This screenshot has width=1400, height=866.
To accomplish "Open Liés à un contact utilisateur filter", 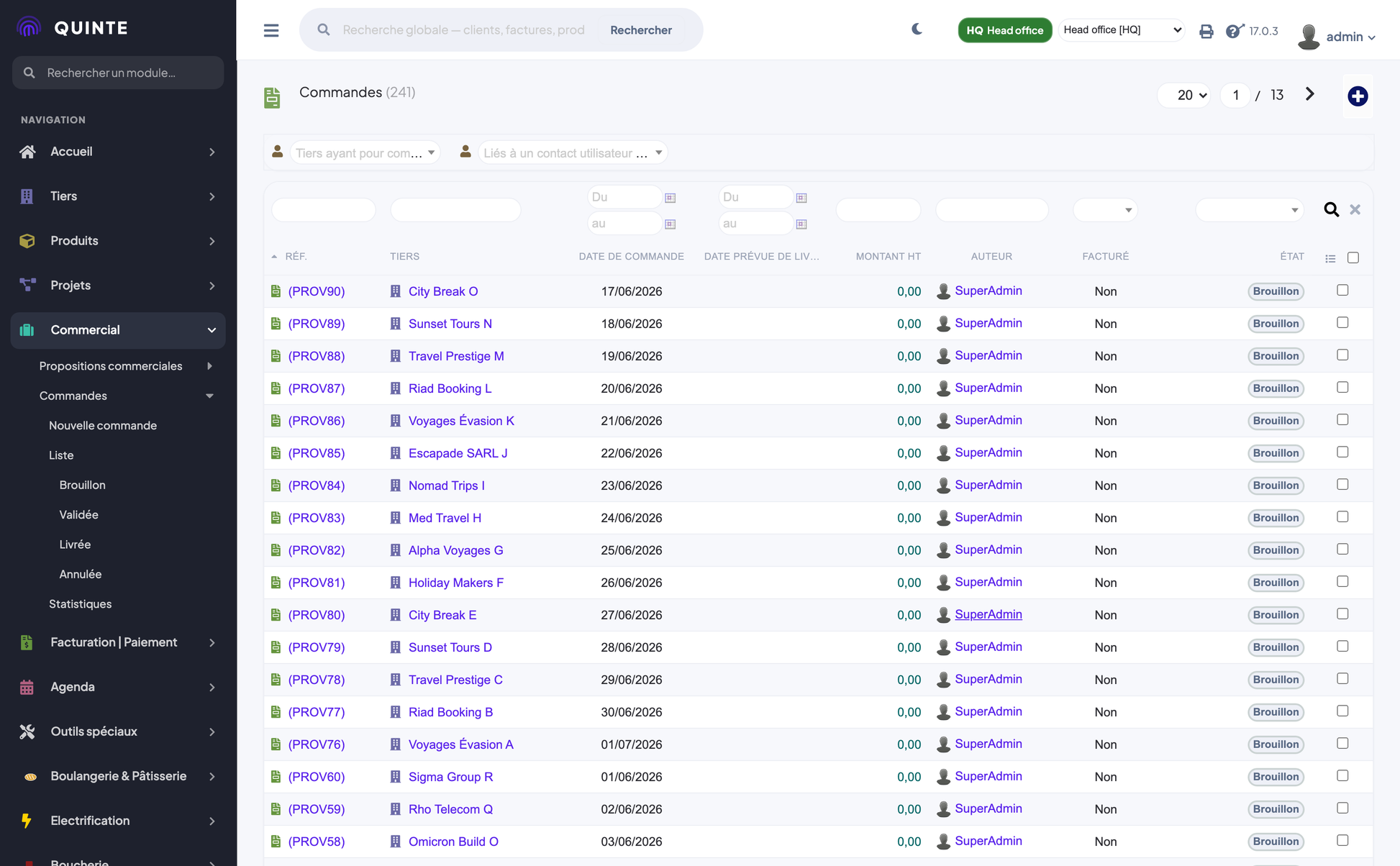I will [573, 152].
